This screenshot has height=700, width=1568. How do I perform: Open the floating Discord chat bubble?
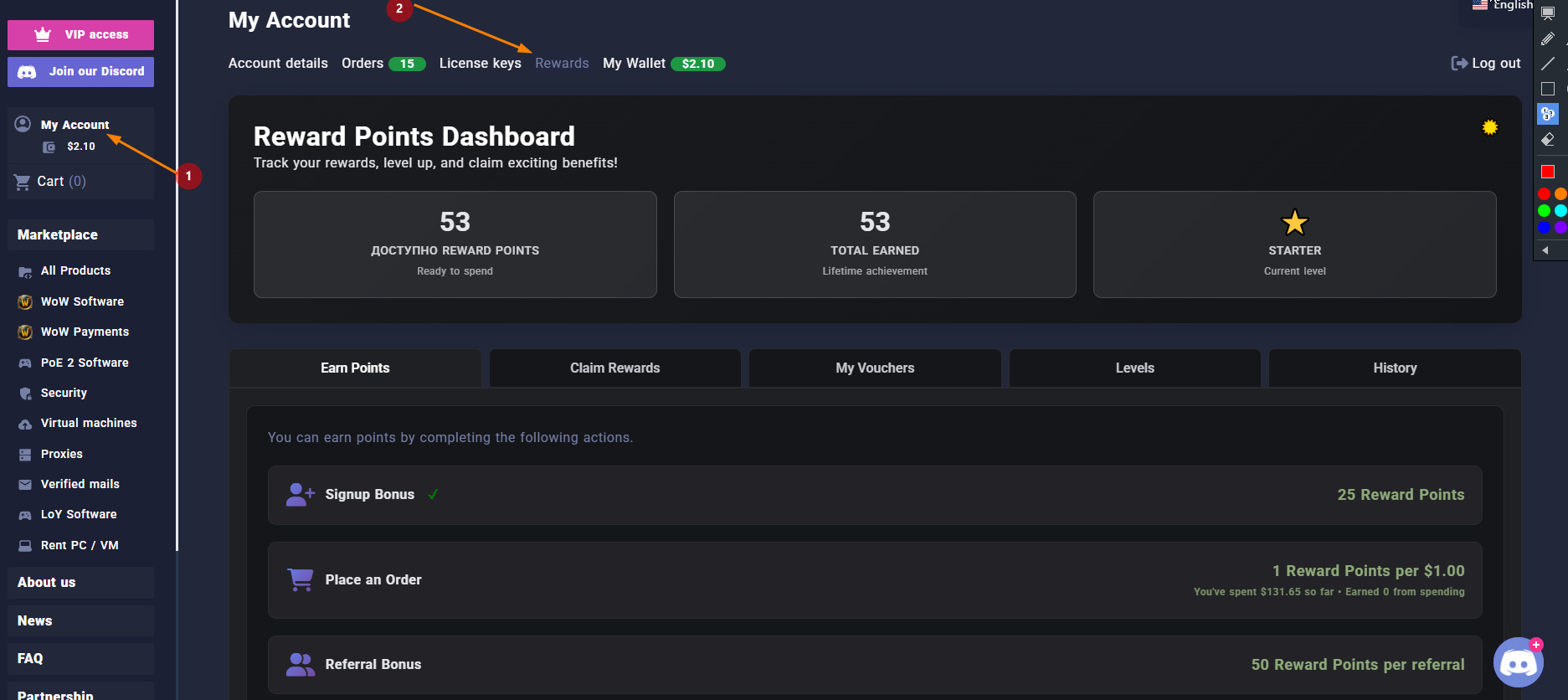1518,663
